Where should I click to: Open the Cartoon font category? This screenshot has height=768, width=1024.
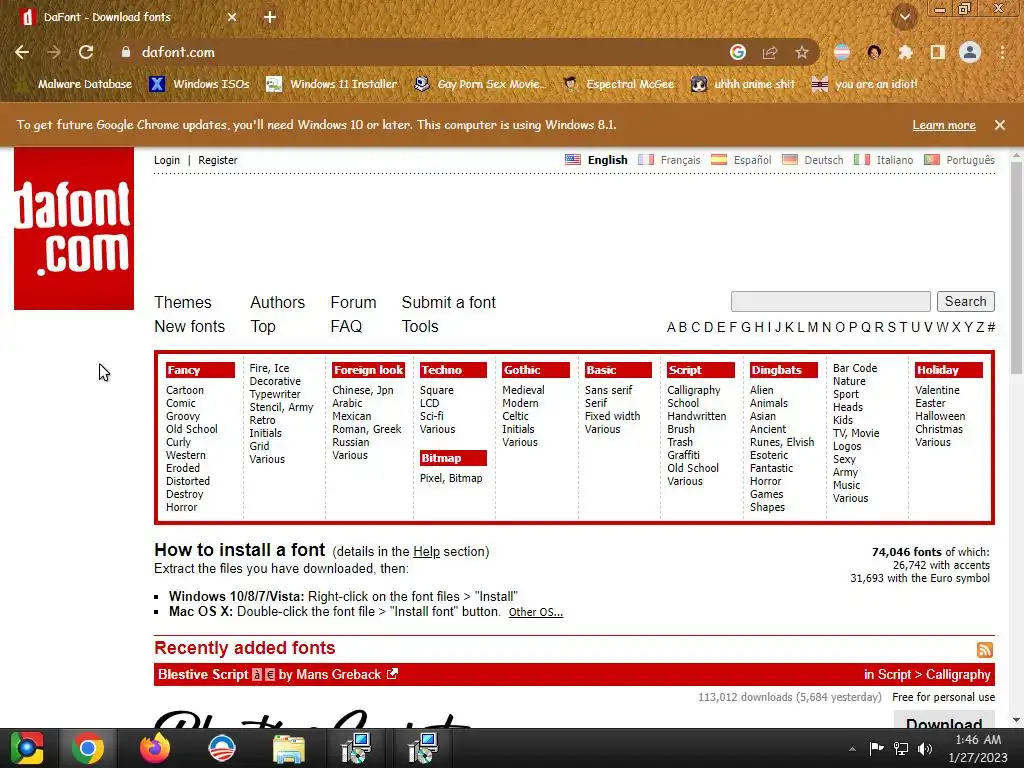tap(185, 390)
